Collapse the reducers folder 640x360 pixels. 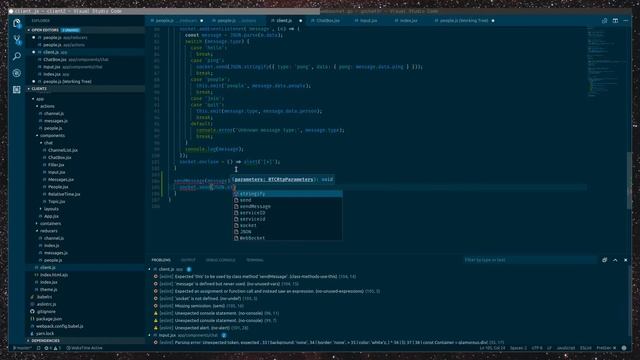click(x=37, y=231)
